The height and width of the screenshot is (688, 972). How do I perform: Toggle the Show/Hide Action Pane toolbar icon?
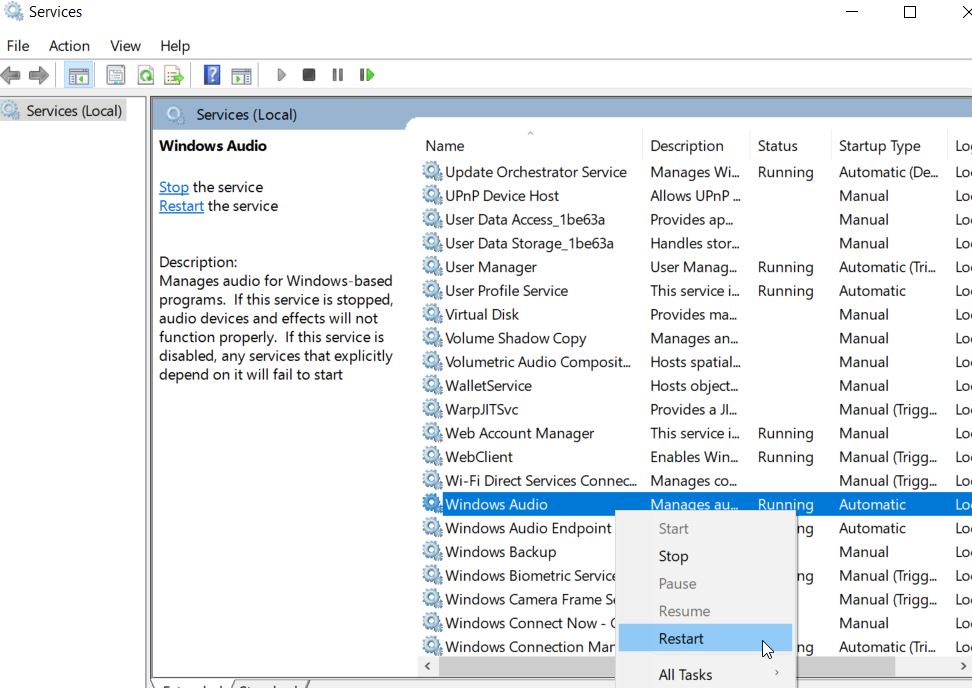point(241,76)
